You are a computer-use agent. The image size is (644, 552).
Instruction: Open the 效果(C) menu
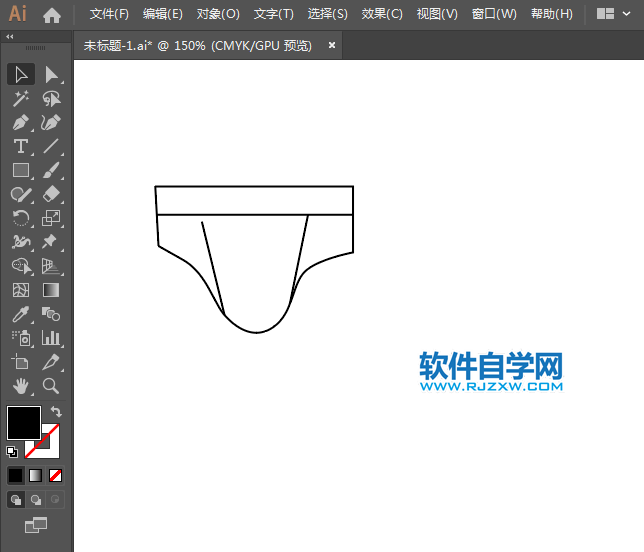(x=381, y=14)
